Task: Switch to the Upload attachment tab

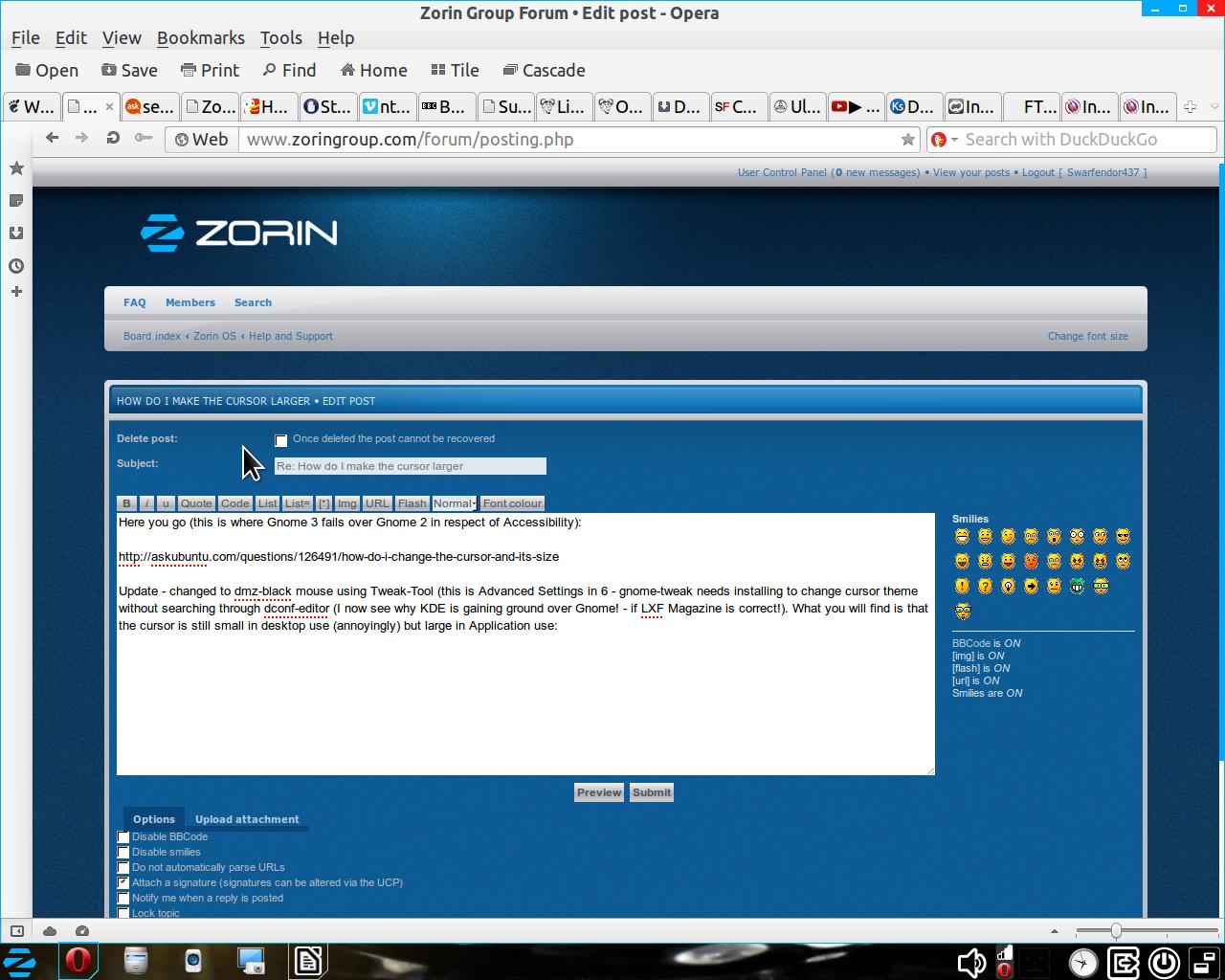Action: (x=247, y=819)
